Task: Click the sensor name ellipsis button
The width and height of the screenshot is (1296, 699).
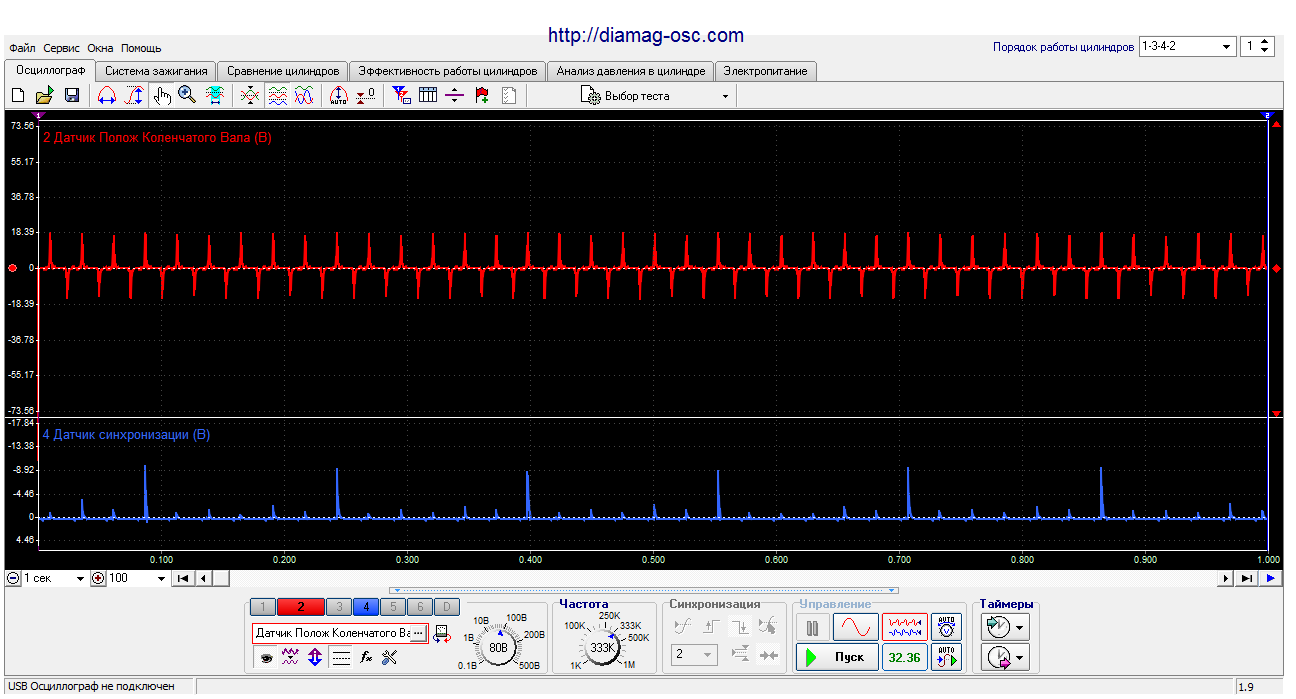Action: coord(418,633)
